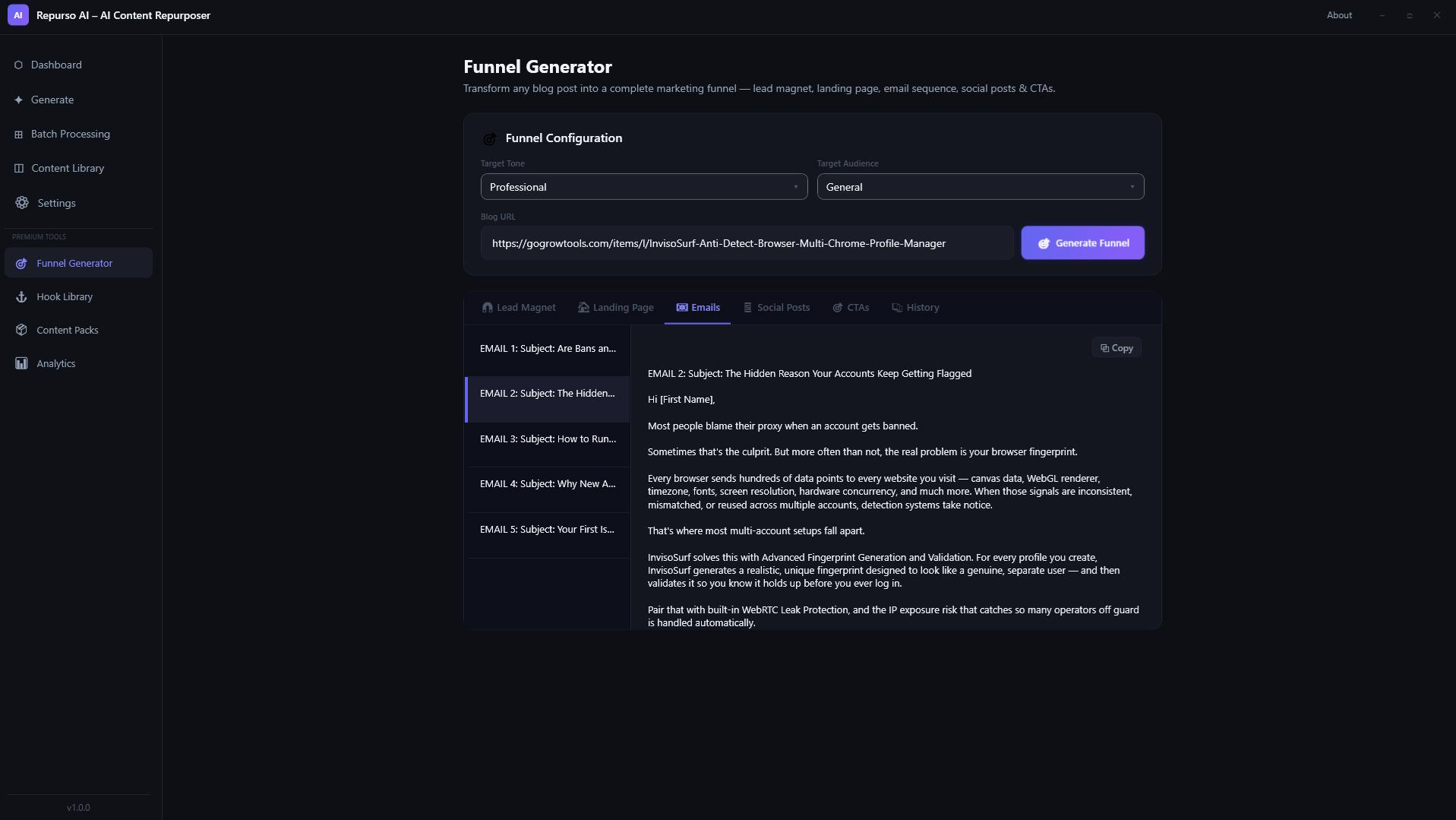This screenshot has width=1456, height=820.
Task: Open the Target Tone dropdown
Action: (644, 187)
